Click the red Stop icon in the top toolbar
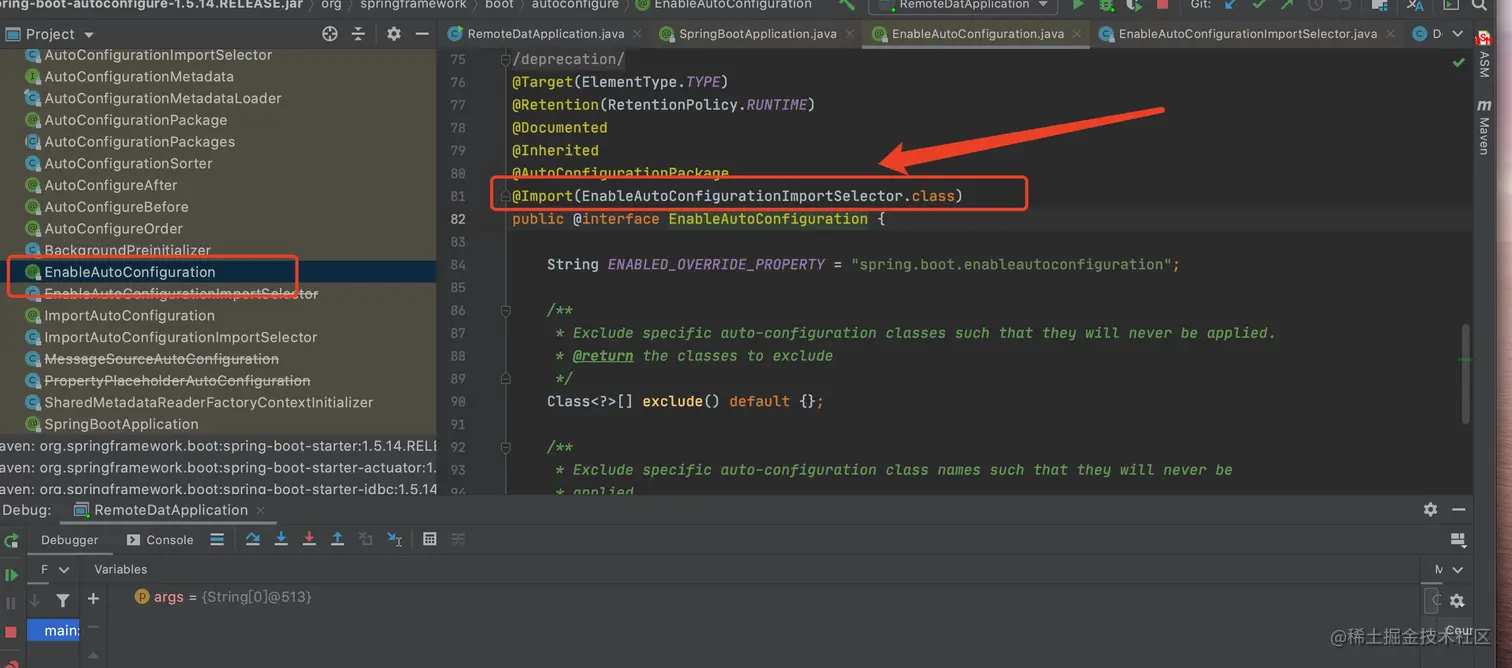The image size is (1512, 668). click(x=1162, y=5)
